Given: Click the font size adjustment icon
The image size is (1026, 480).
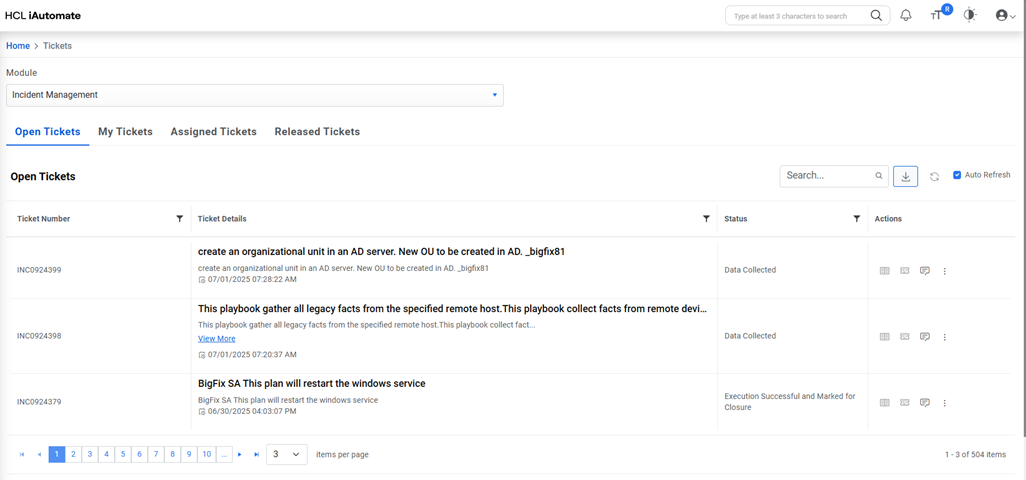Looking at the screenshot, I should coord(937,16).
